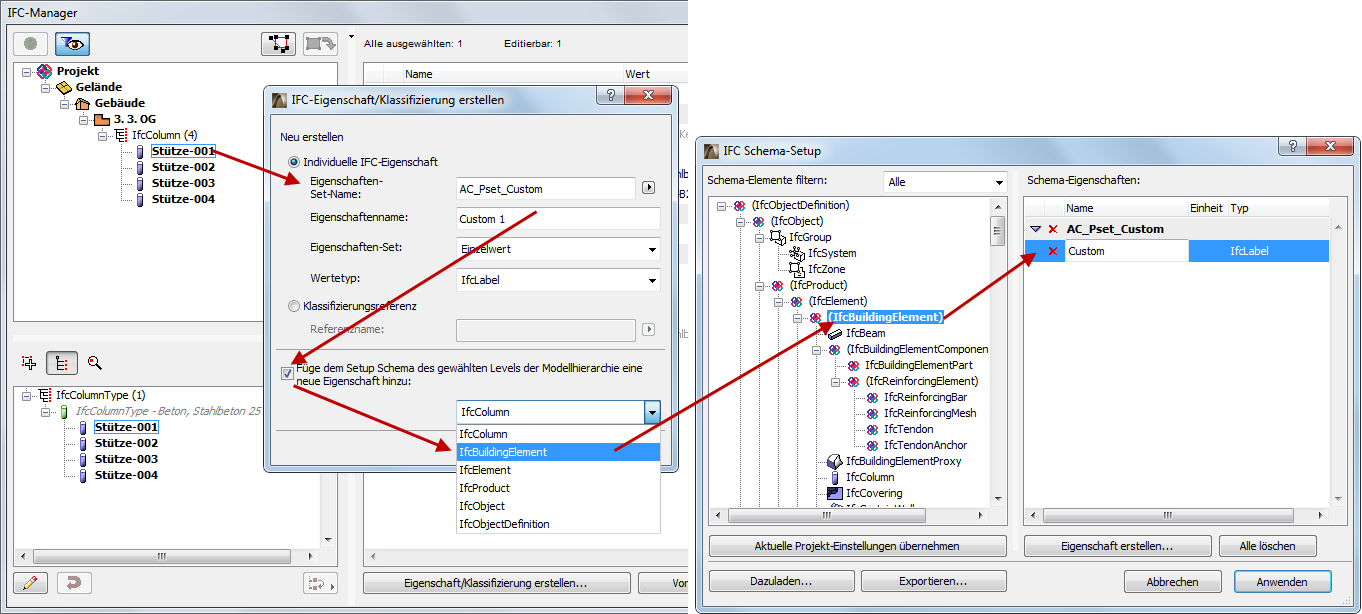The width and height of the screenshot is (1362, 614).
Task: Select Stütze-003 in the upper project tree
Action: pos(183,183)
